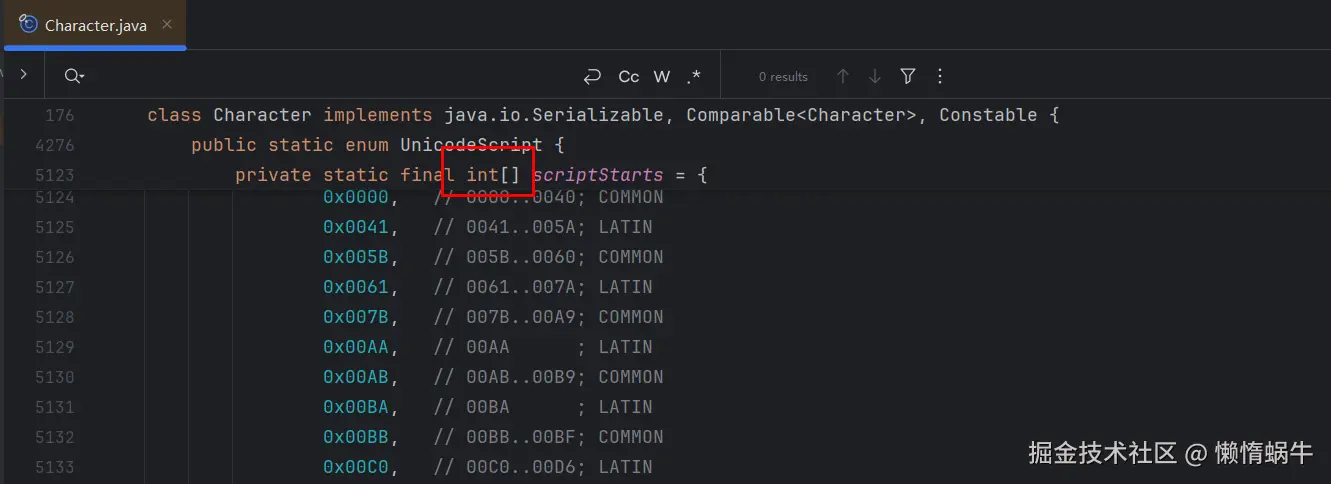The height and width of the screenshot is (484, 1331).
Task: Open the search filter funnel icon
Action: [907, 76]
